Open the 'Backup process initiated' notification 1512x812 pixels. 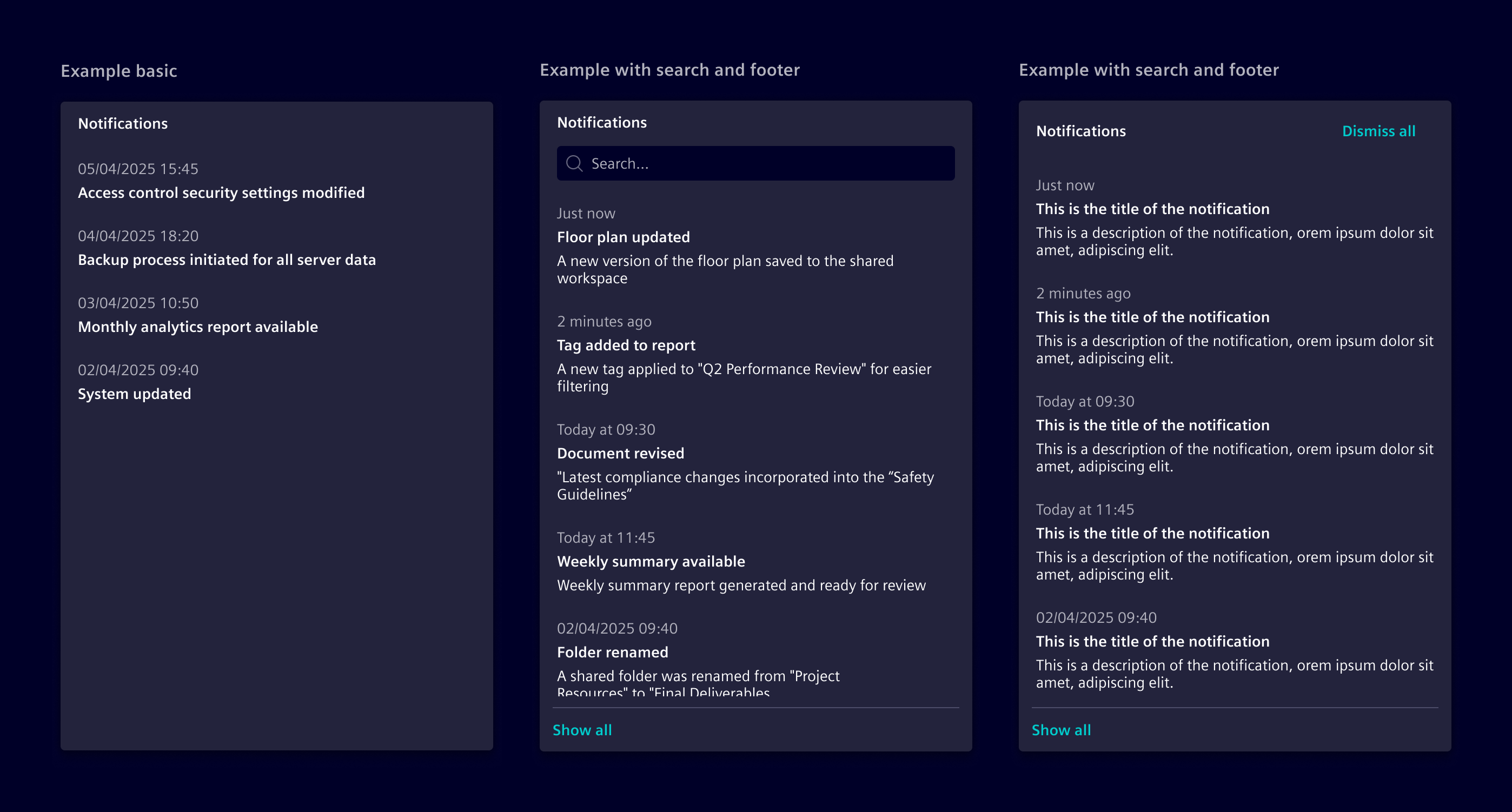tap(228, 259)
